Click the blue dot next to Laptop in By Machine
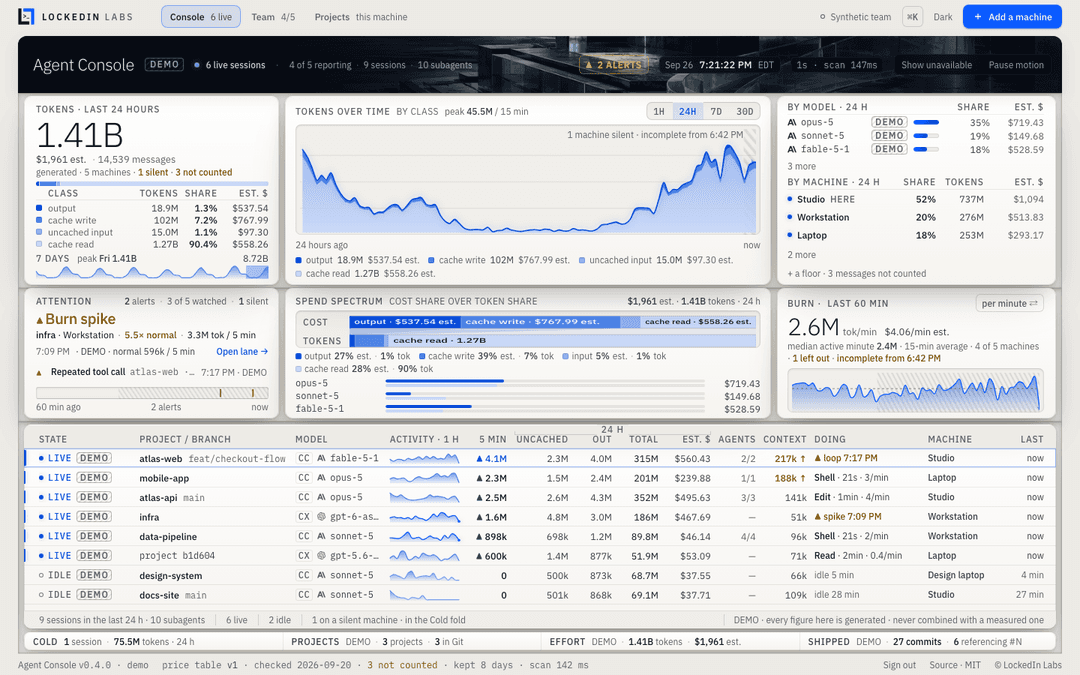 [790, 235]
